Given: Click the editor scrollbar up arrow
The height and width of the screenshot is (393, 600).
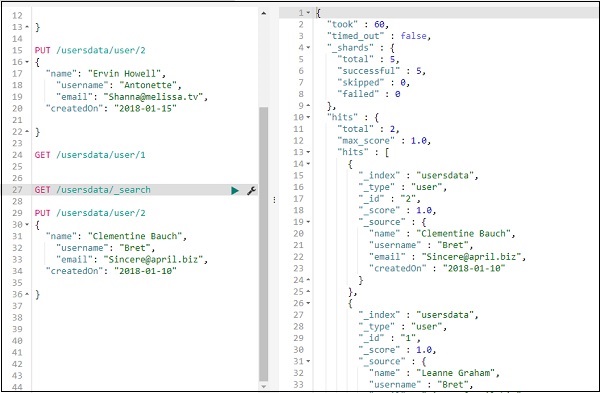Looking at the screenshot, I should 264,13.
